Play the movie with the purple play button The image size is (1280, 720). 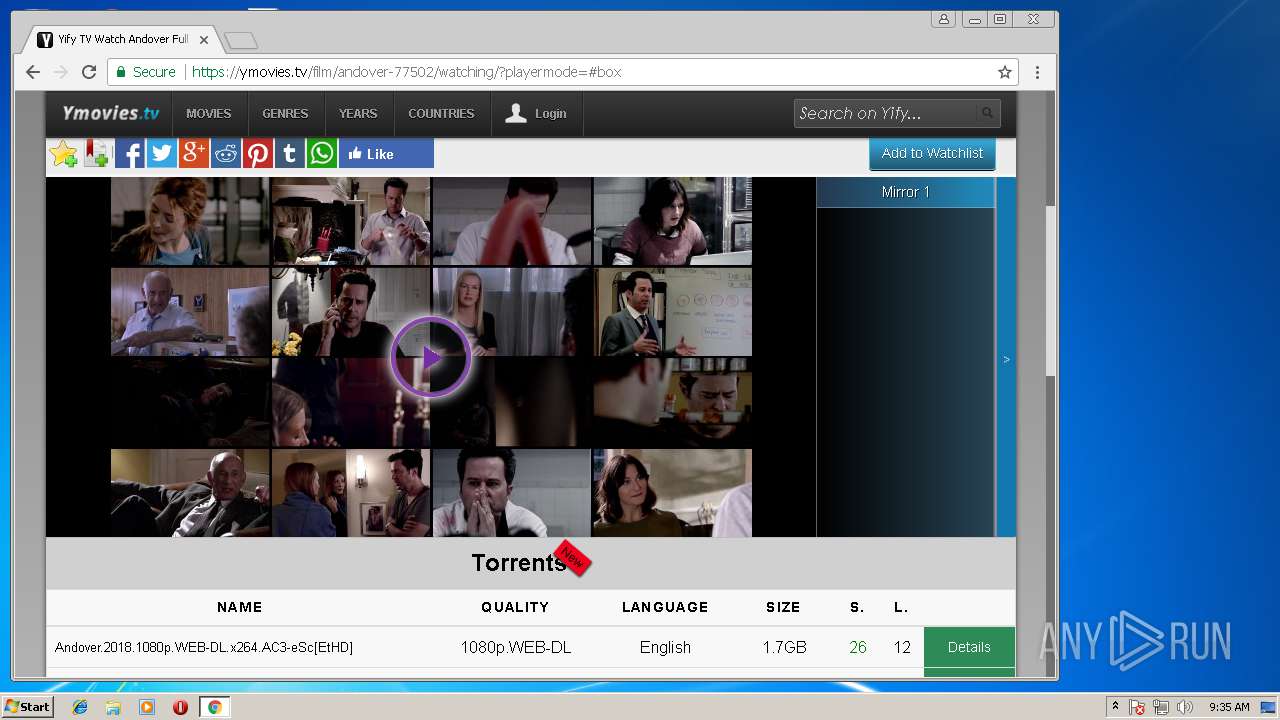click(431, 357)
